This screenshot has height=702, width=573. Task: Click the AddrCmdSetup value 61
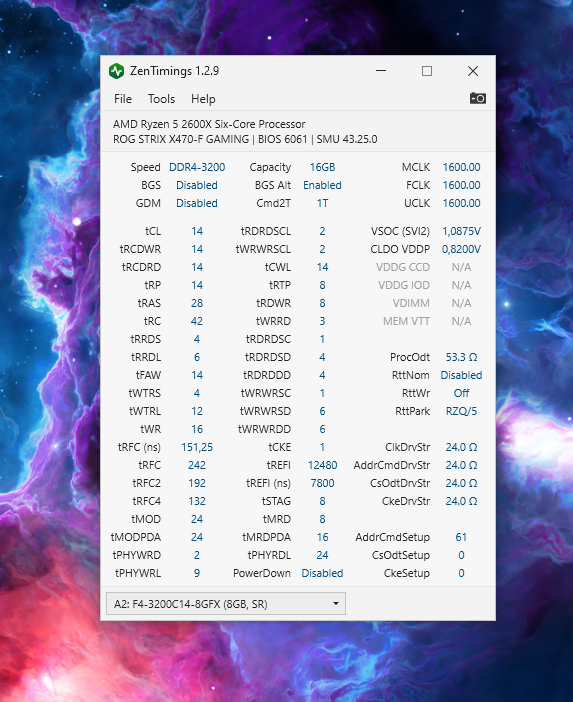(462, 537)
